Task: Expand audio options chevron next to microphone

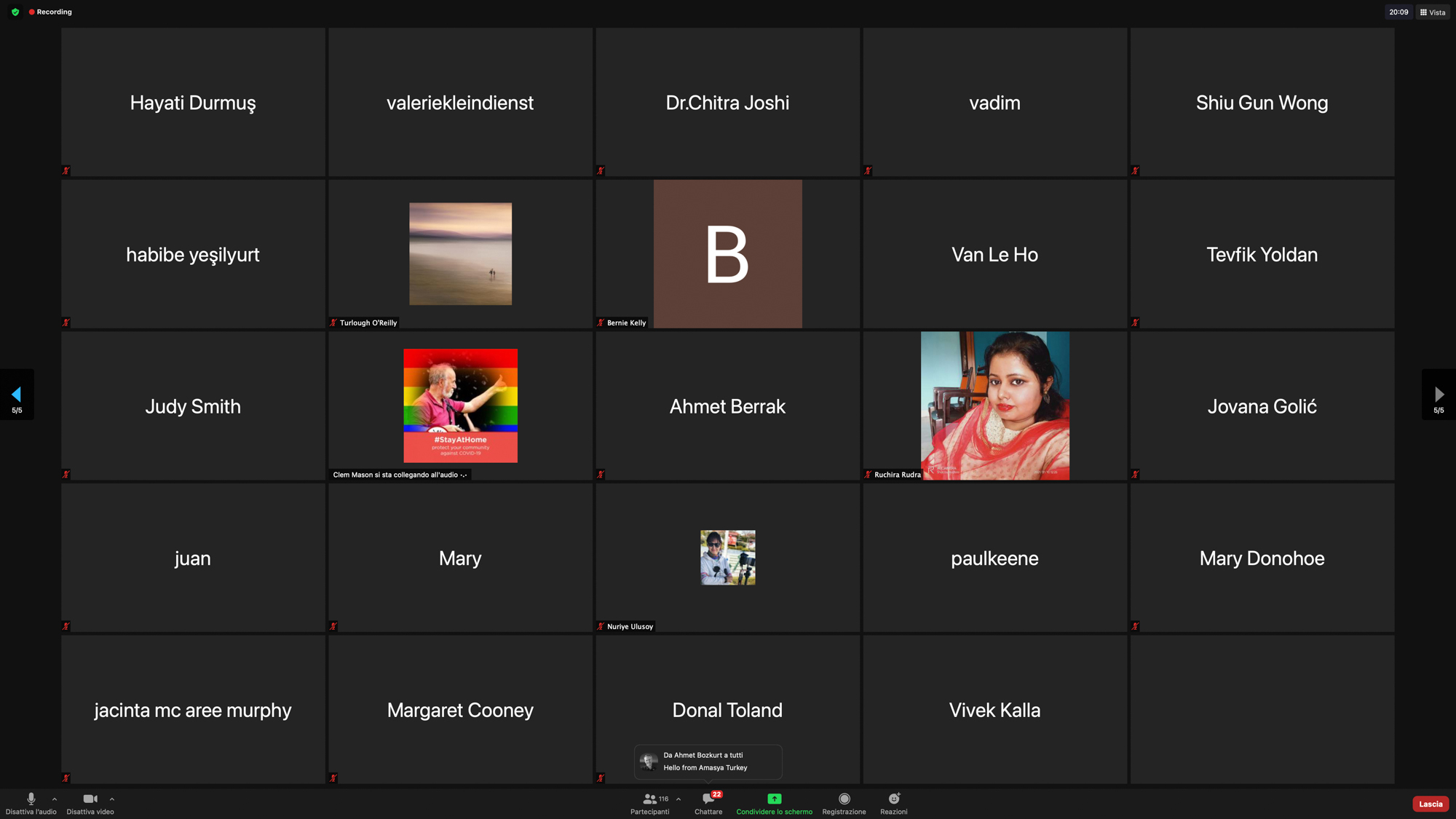Action: tap(55, 799)
